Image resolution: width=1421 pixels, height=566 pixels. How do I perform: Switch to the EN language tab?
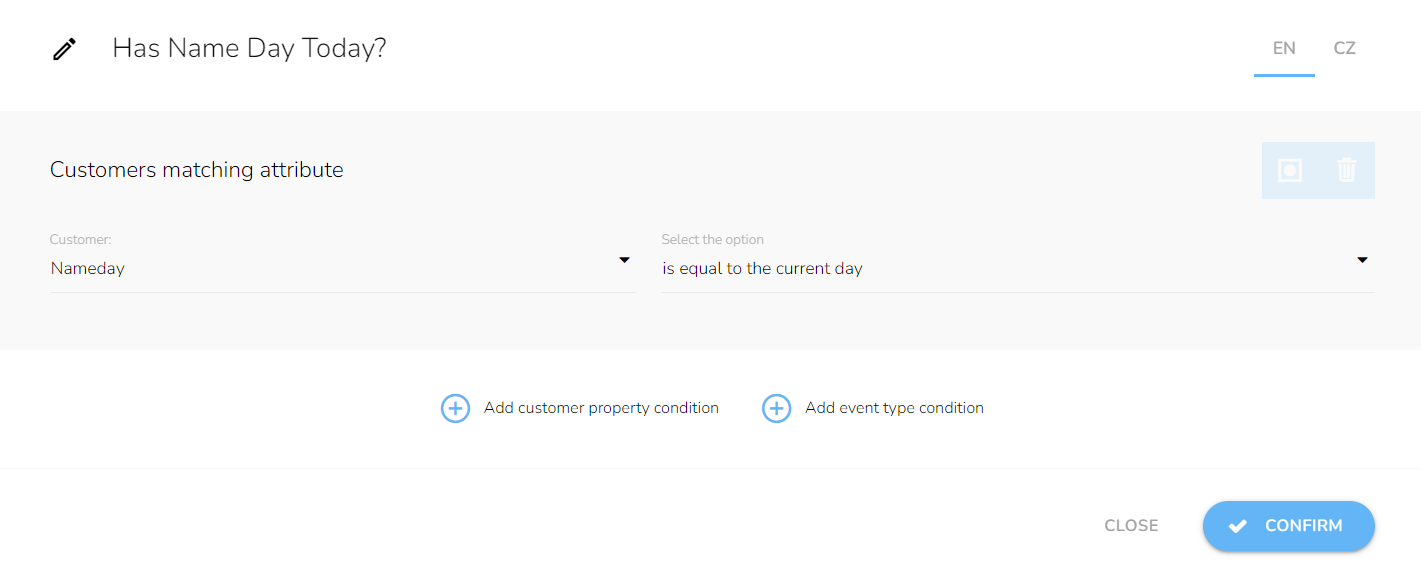tap(1284, 49)
